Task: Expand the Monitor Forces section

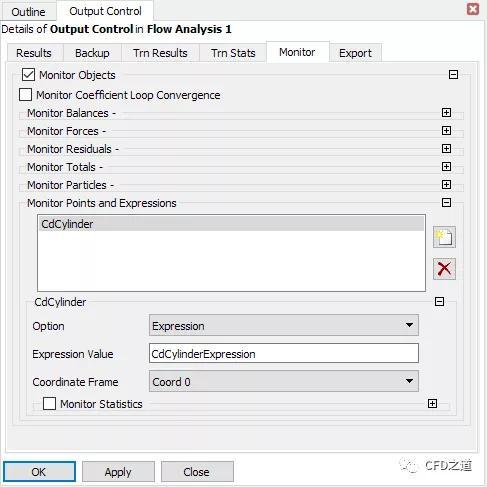Action: point(446,131)
